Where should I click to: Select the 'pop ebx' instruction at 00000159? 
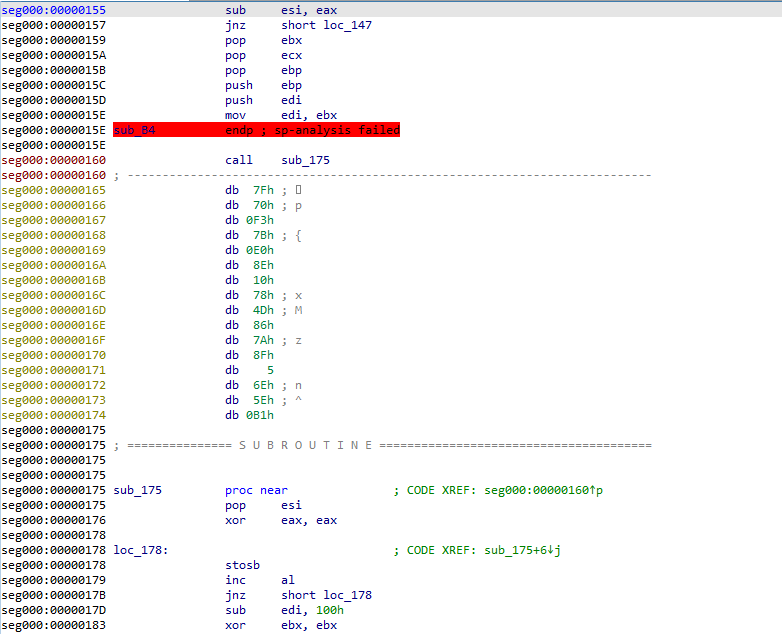[263, 40]
